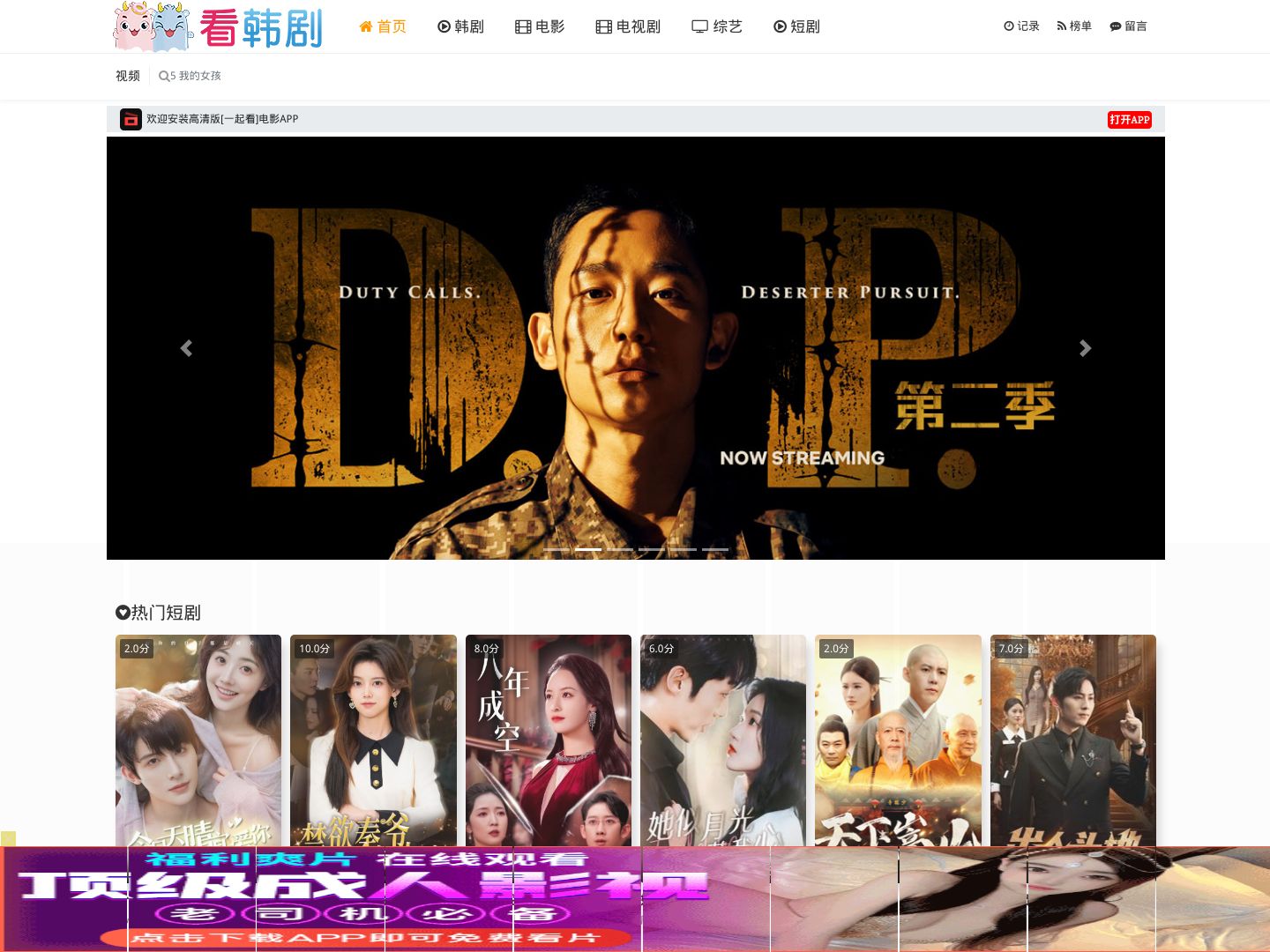
Task: Click the 视频 search type label
Action: (x=128, y=76)
